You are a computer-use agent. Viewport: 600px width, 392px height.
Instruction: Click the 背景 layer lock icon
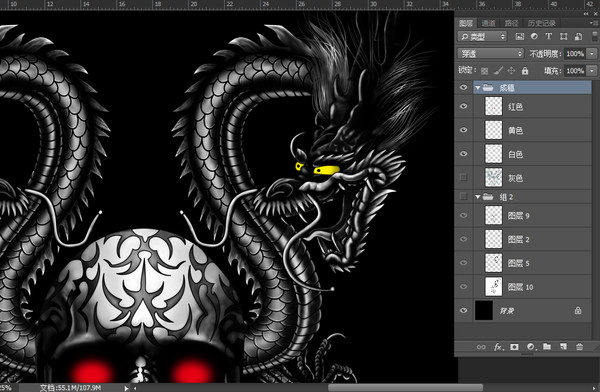tap(578, 310)
